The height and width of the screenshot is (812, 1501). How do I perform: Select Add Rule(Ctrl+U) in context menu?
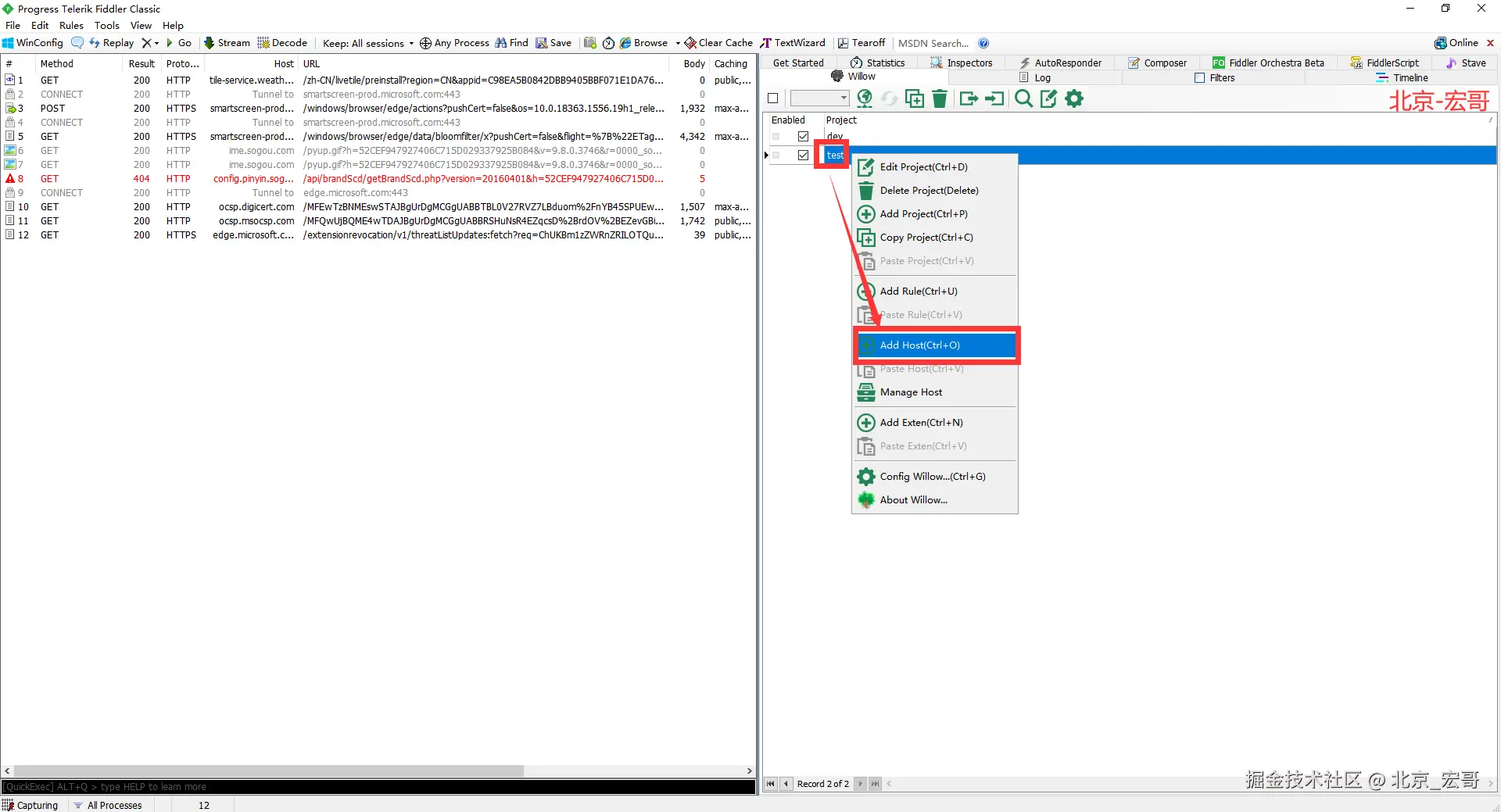coord(935,292)
